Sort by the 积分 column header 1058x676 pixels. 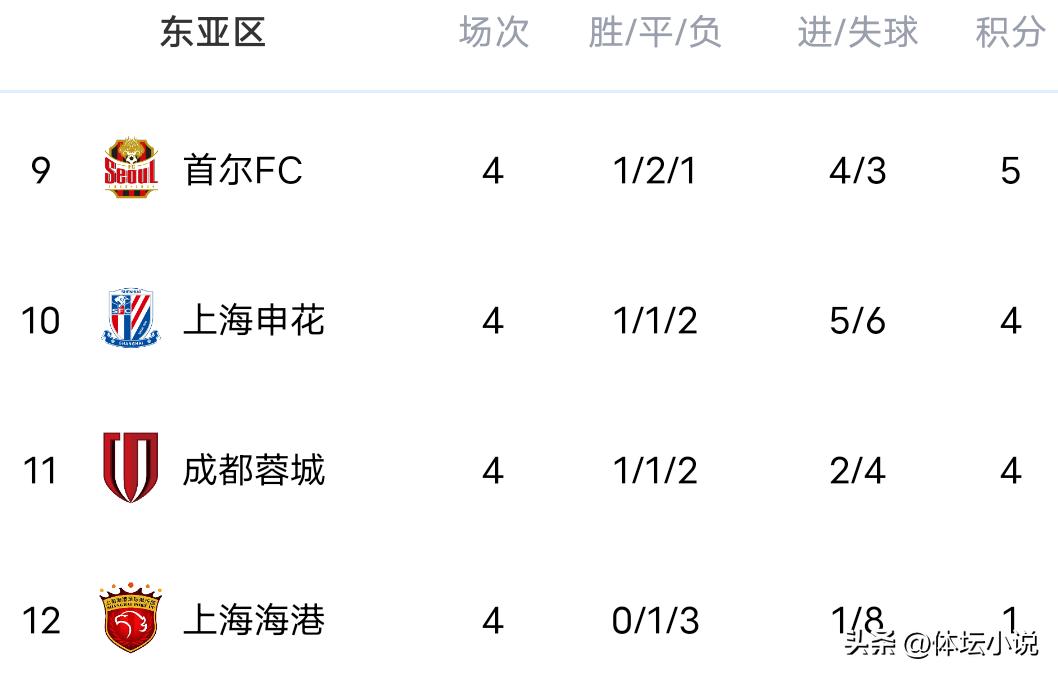[1010, 33]
